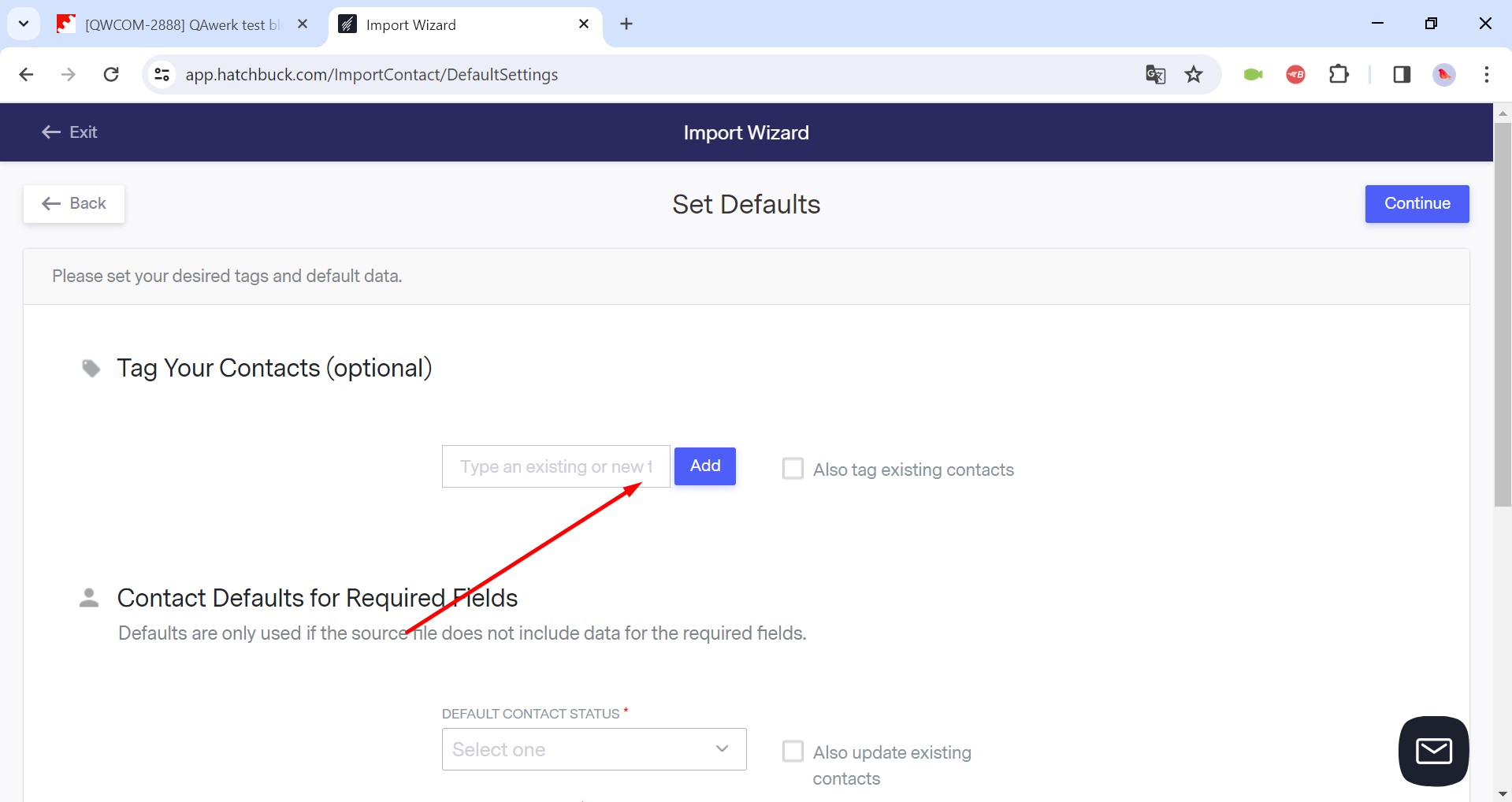Click the green camera extension icon

[x=1253, y=75]
